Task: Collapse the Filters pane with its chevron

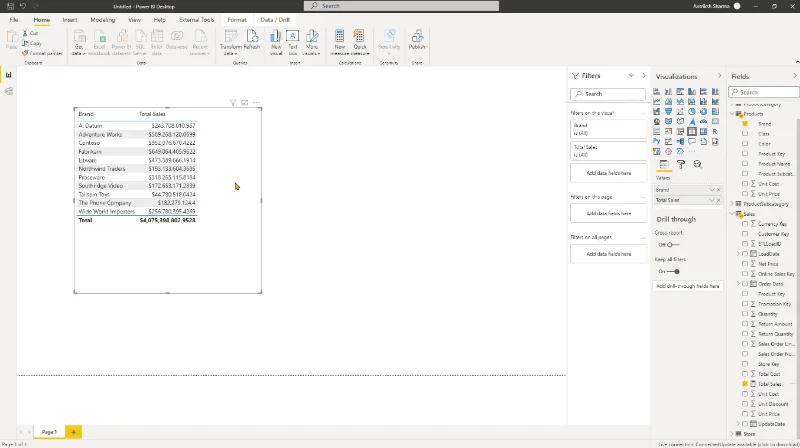Action: click(643, 76)
